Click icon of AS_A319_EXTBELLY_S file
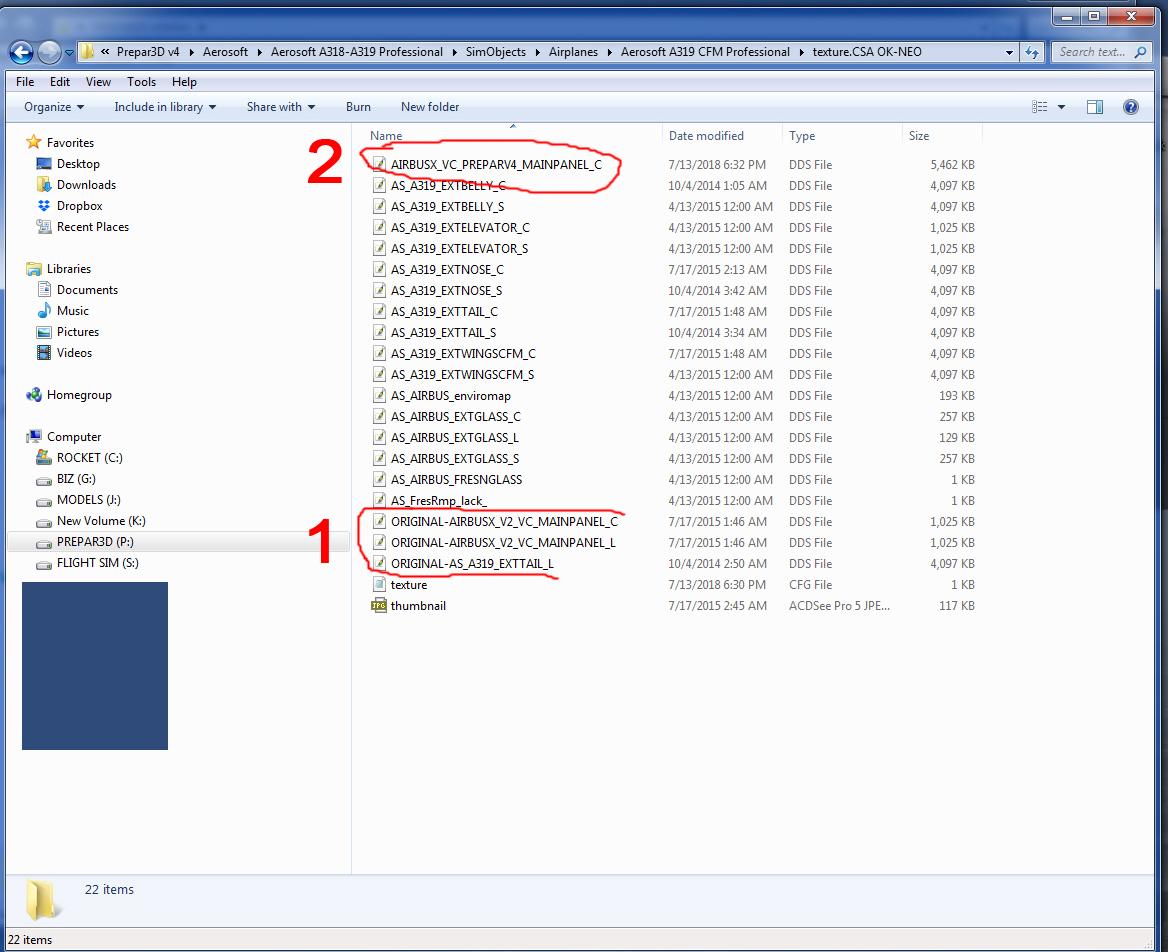1168x952 pixels. coord(378,206)
